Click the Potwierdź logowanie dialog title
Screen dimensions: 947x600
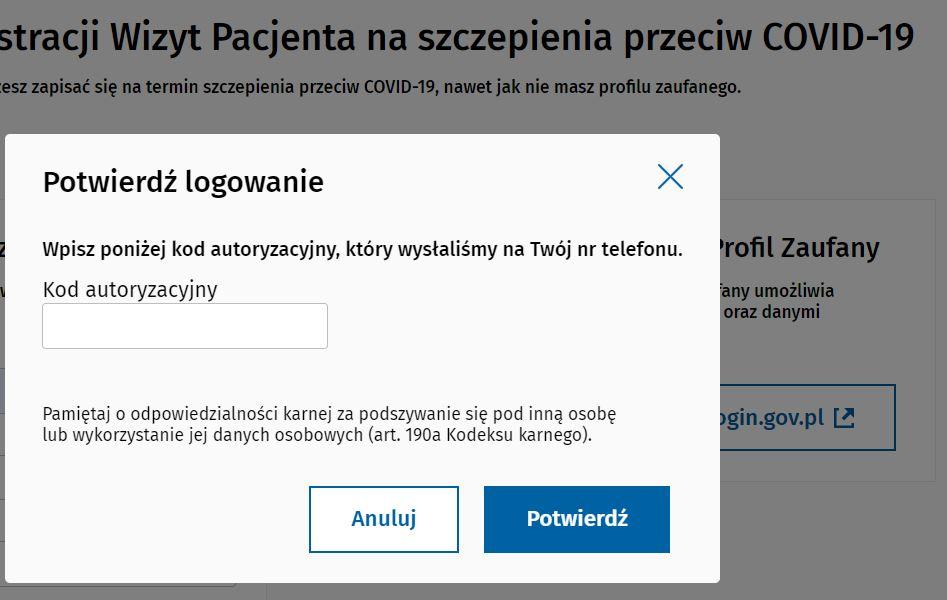183,182
